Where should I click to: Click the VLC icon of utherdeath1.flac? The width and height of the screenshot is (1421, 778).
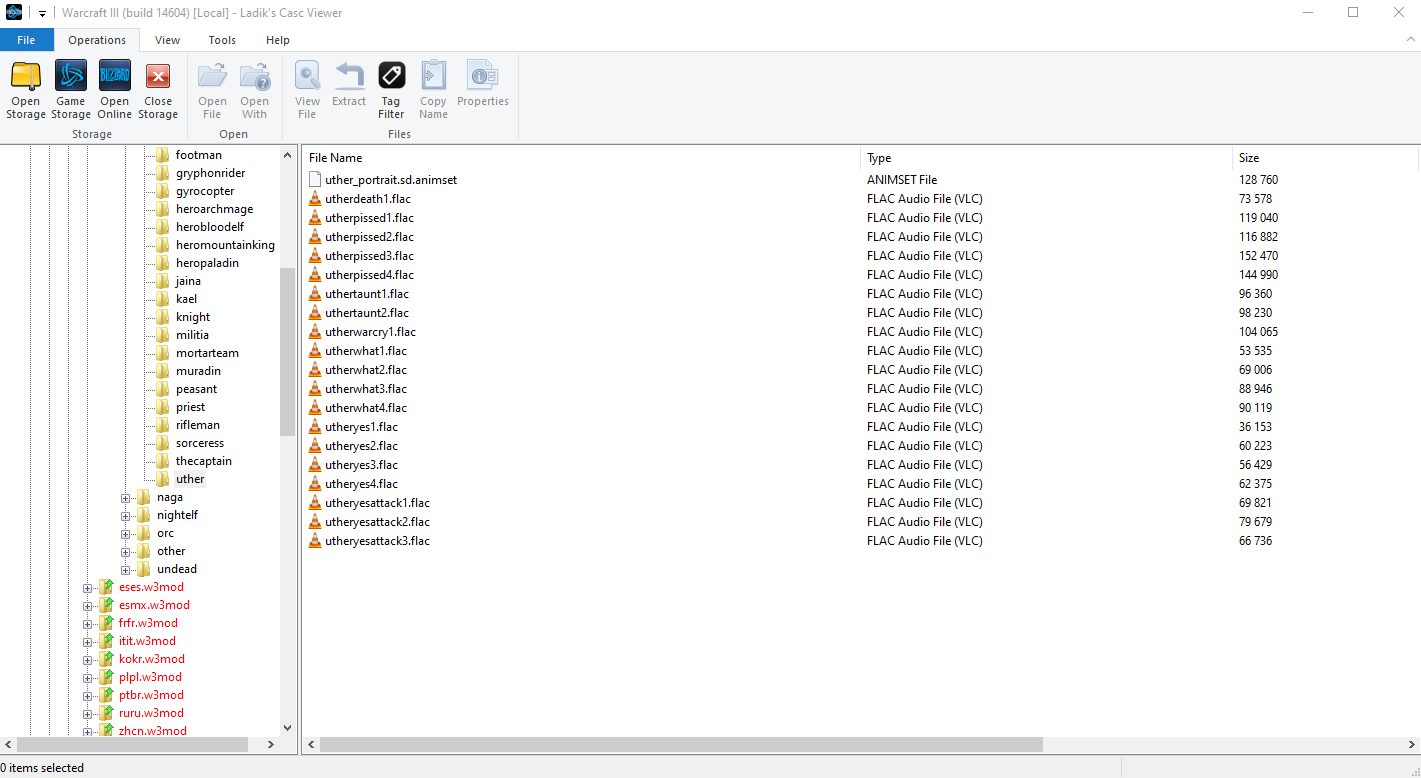click(x=315, y=199)
